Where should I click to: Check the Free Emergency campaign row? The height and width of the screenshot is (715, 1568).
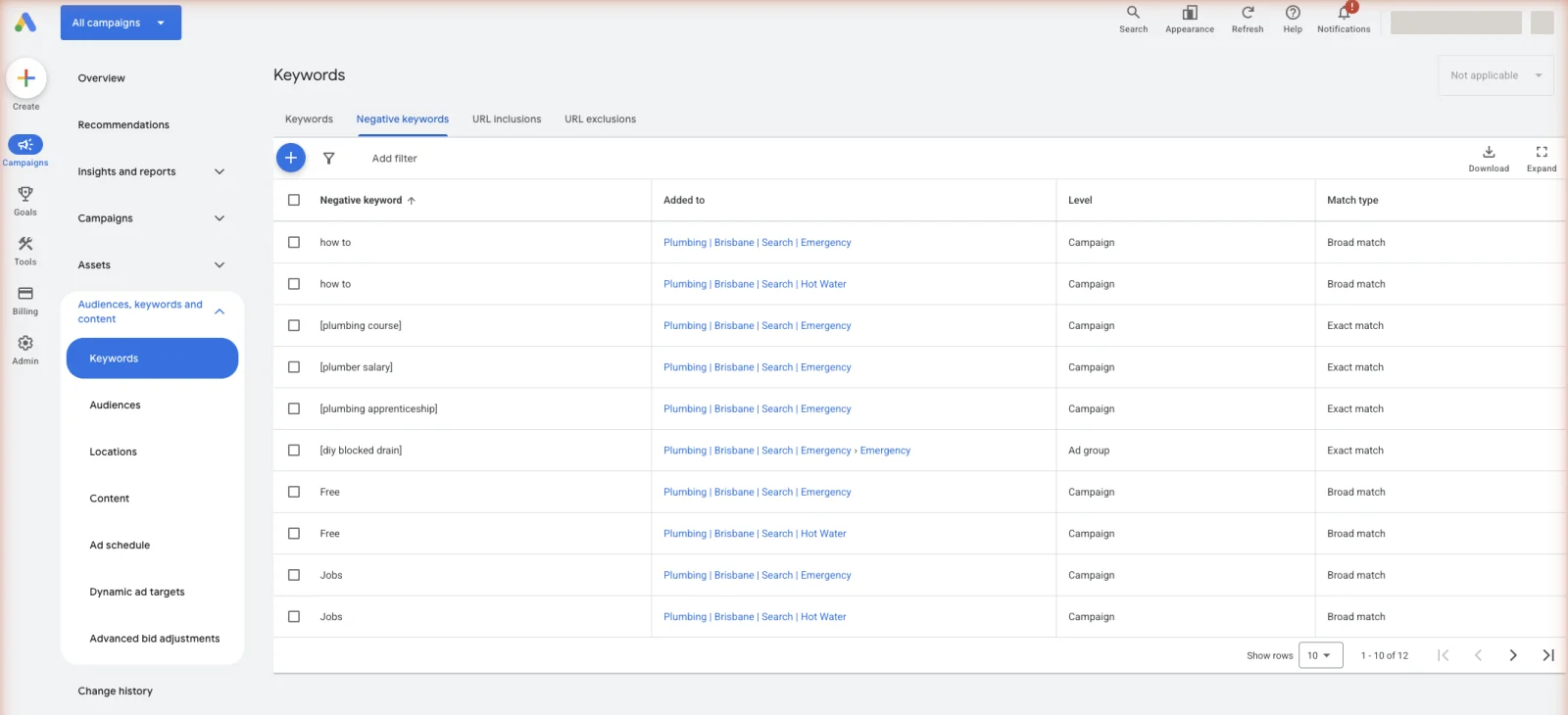click(294, 492)
